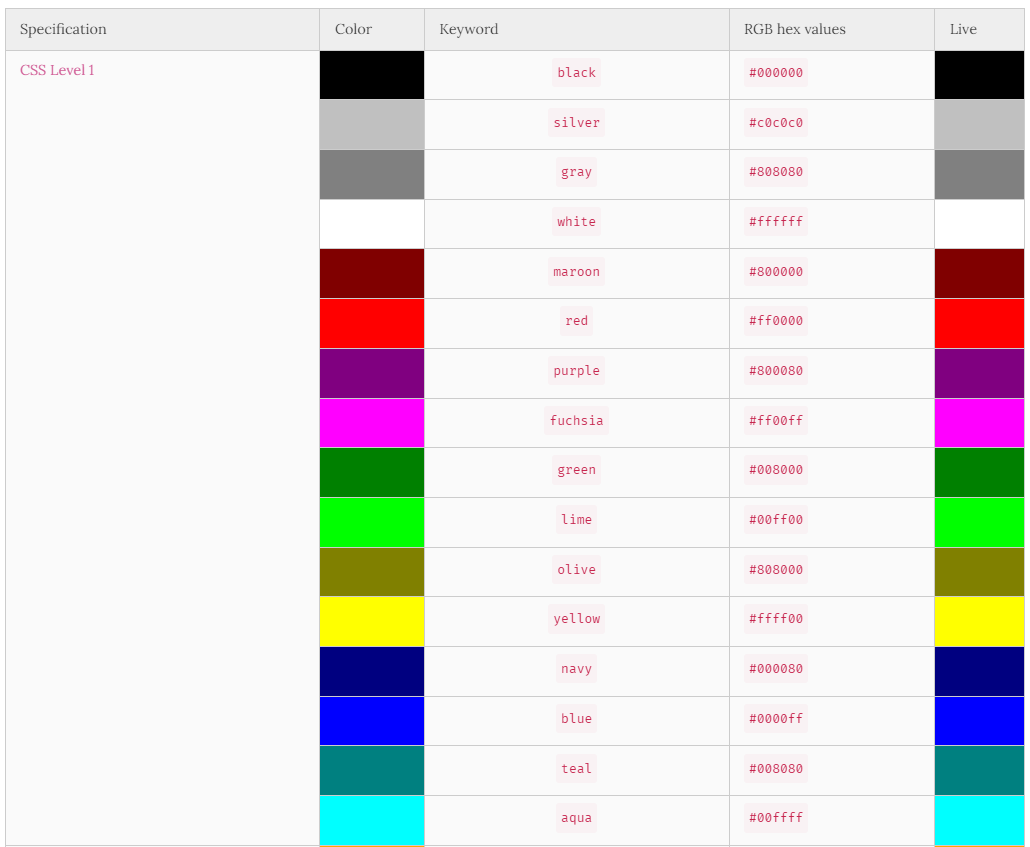Click the olive swatch in the Color column
The image size is (1030, 847).
tap(372, 572)
